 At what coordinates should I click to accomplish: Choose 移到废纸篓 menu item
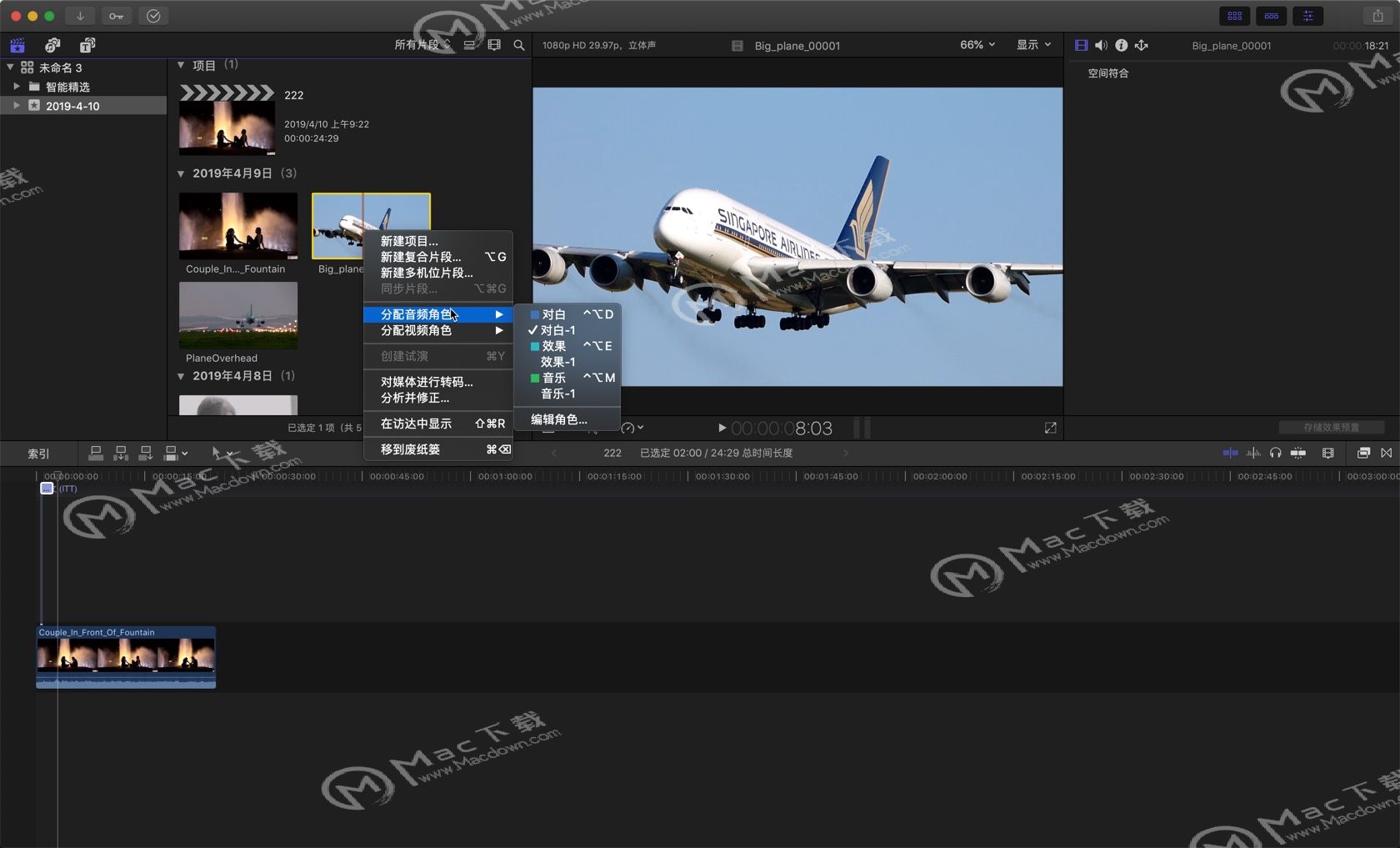(438, 449)
